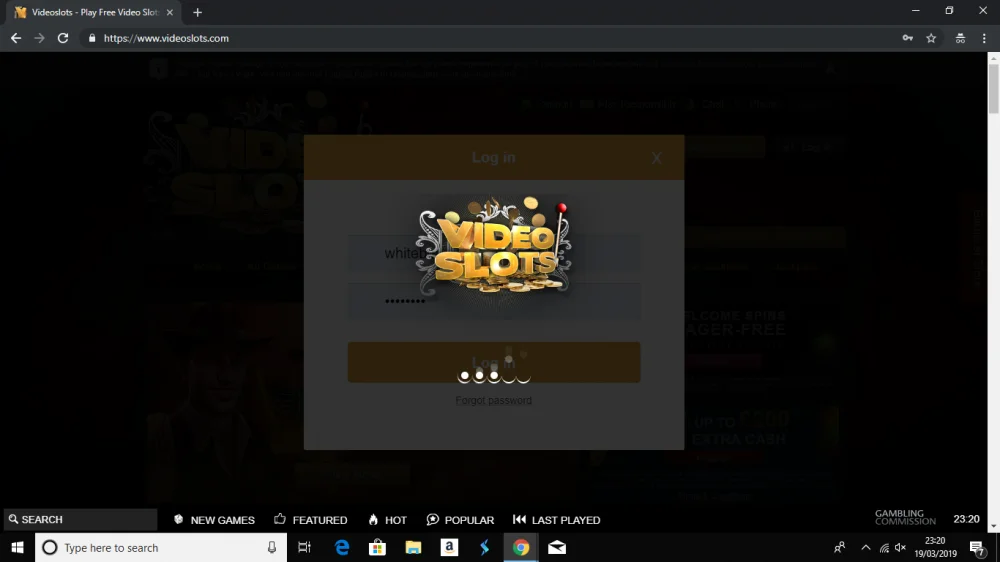1000x562 pixels.
Task: View site security lock info
Action: click(92, 38)
